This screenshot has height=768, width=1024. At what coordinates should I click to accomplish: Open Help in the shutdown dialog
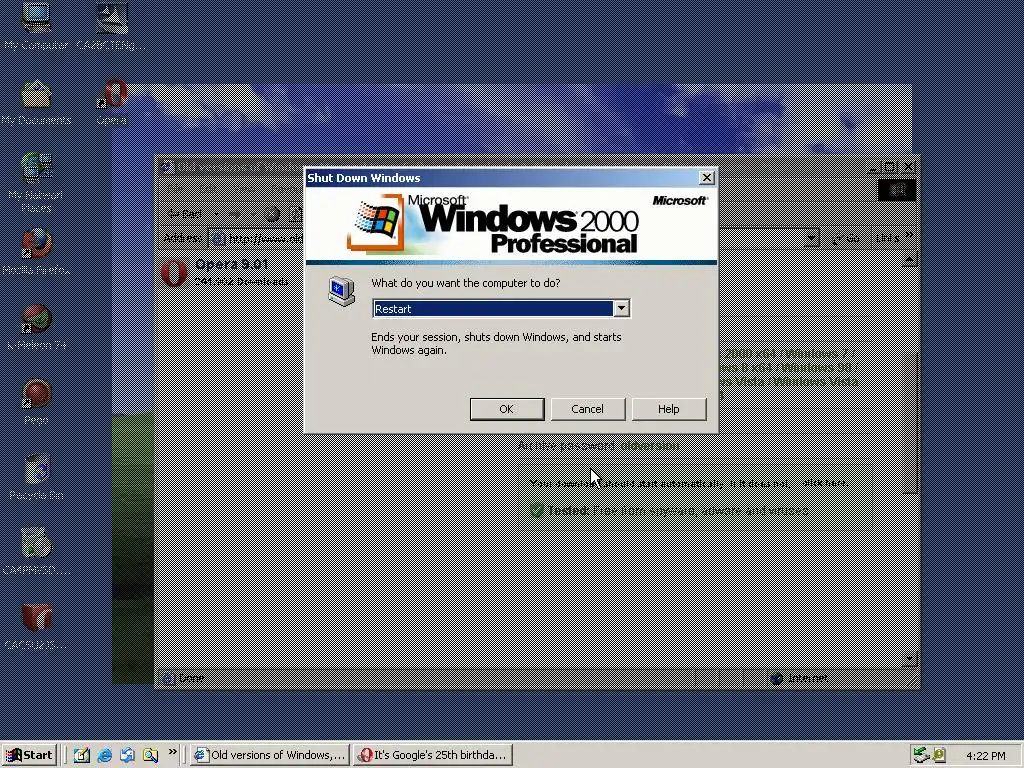click(x=669, y=409)
